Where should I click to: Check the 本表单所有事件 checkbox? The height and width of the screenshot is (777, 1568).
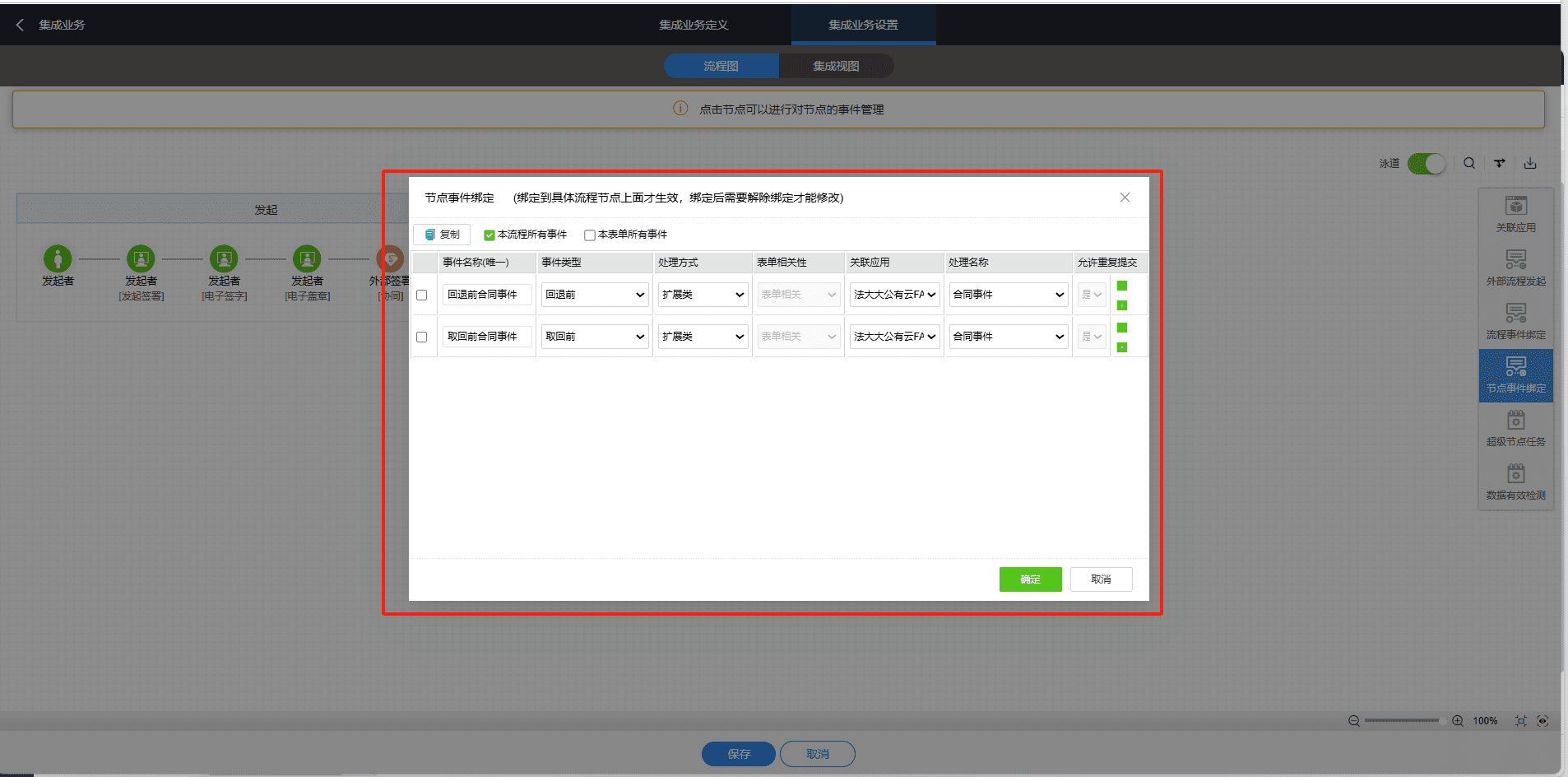coord(590,235)
